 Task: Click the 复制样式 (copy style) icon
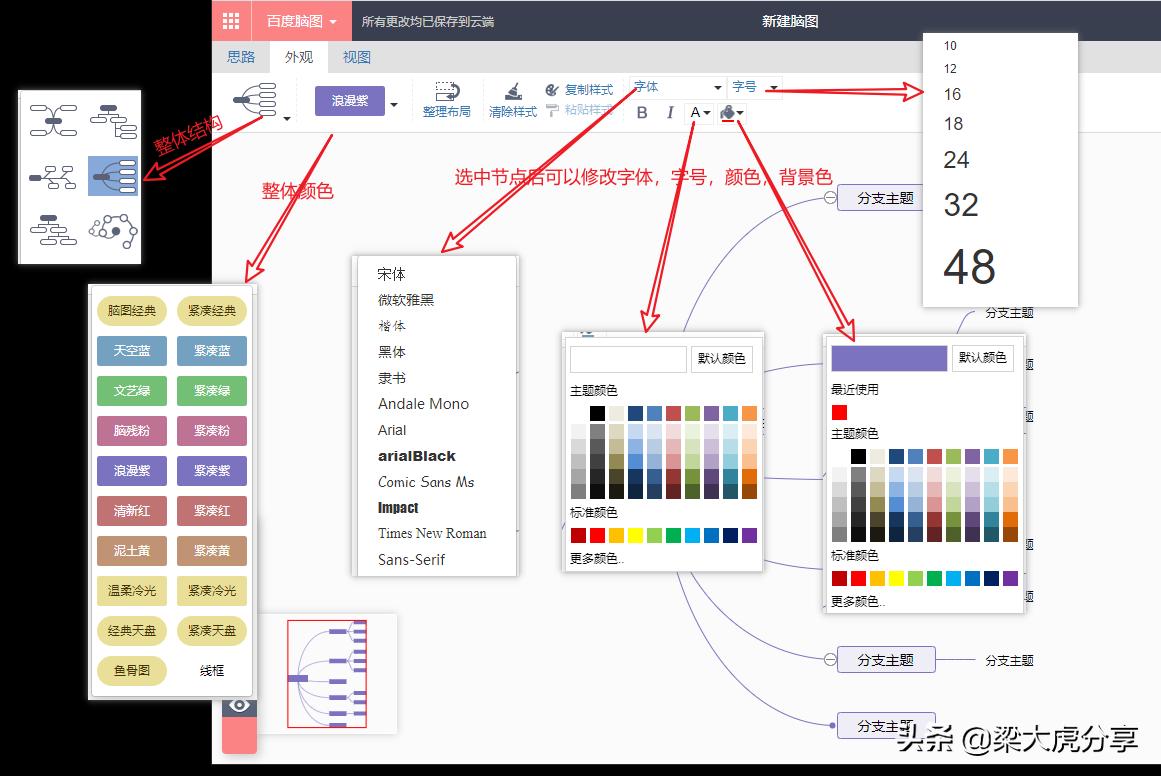(551, 89)
